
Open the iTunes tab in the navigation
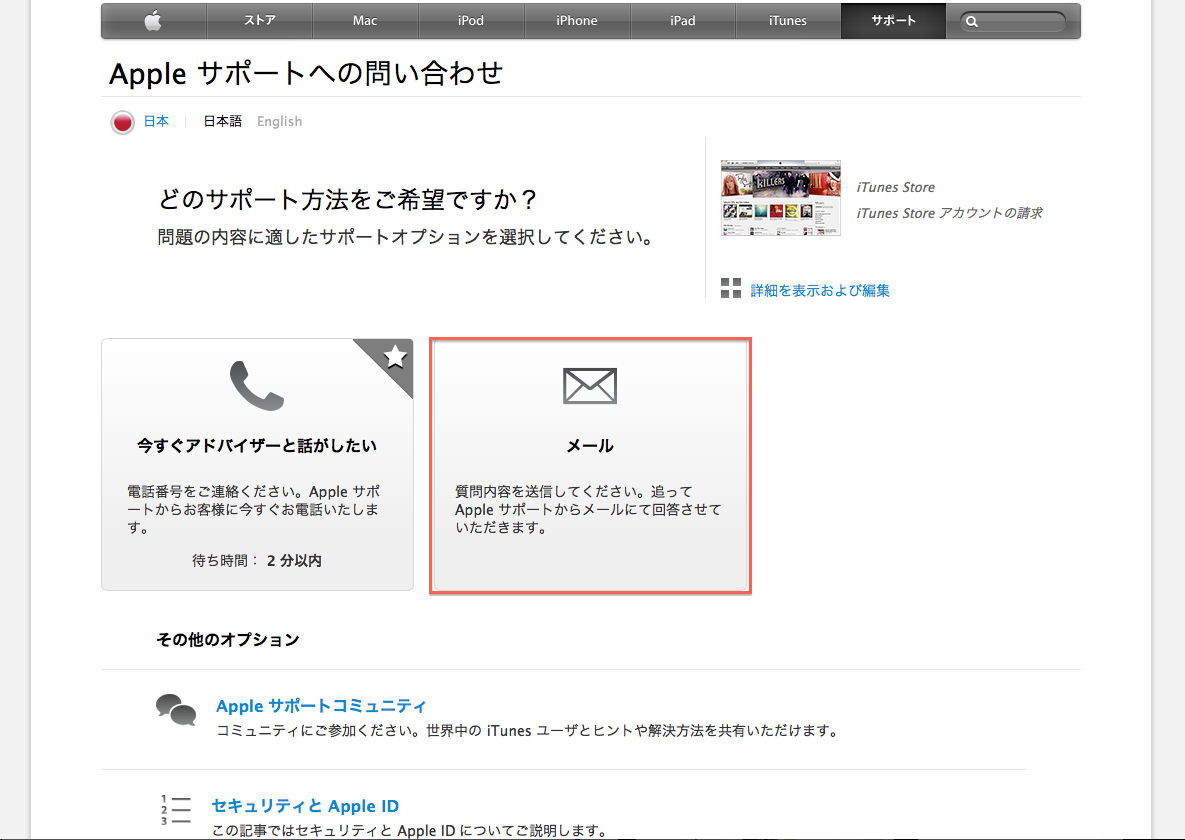coord(788,20)
